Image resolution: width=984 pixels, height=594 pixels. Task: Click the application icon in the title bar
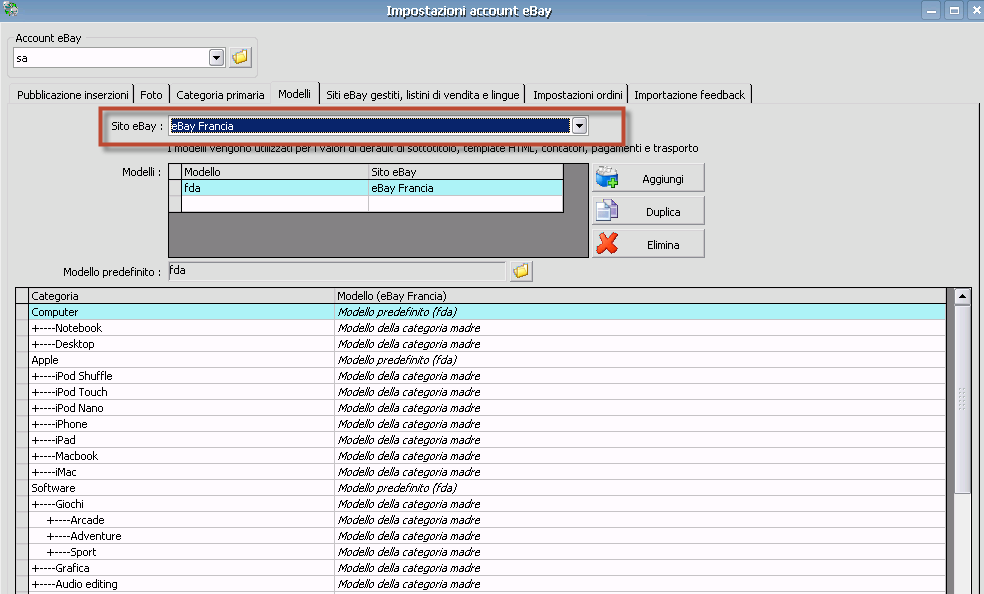(11, 10)
